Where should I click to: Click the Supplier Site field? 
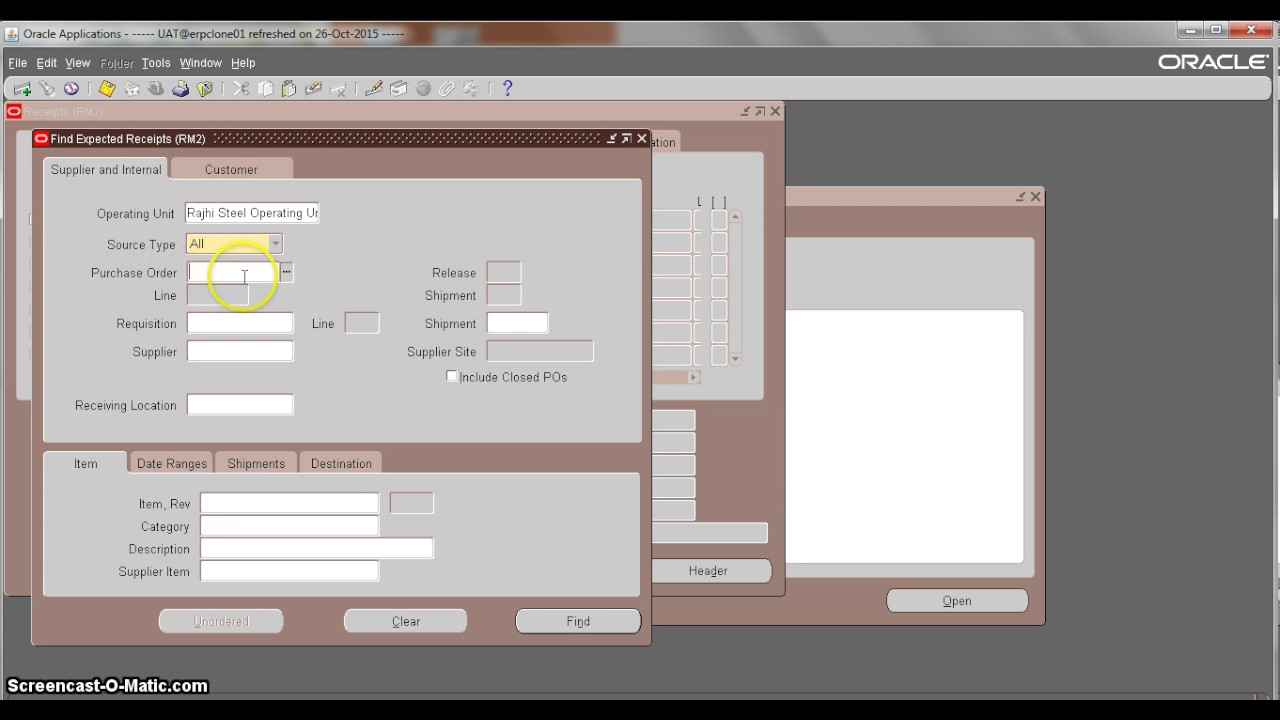point(540,351)
